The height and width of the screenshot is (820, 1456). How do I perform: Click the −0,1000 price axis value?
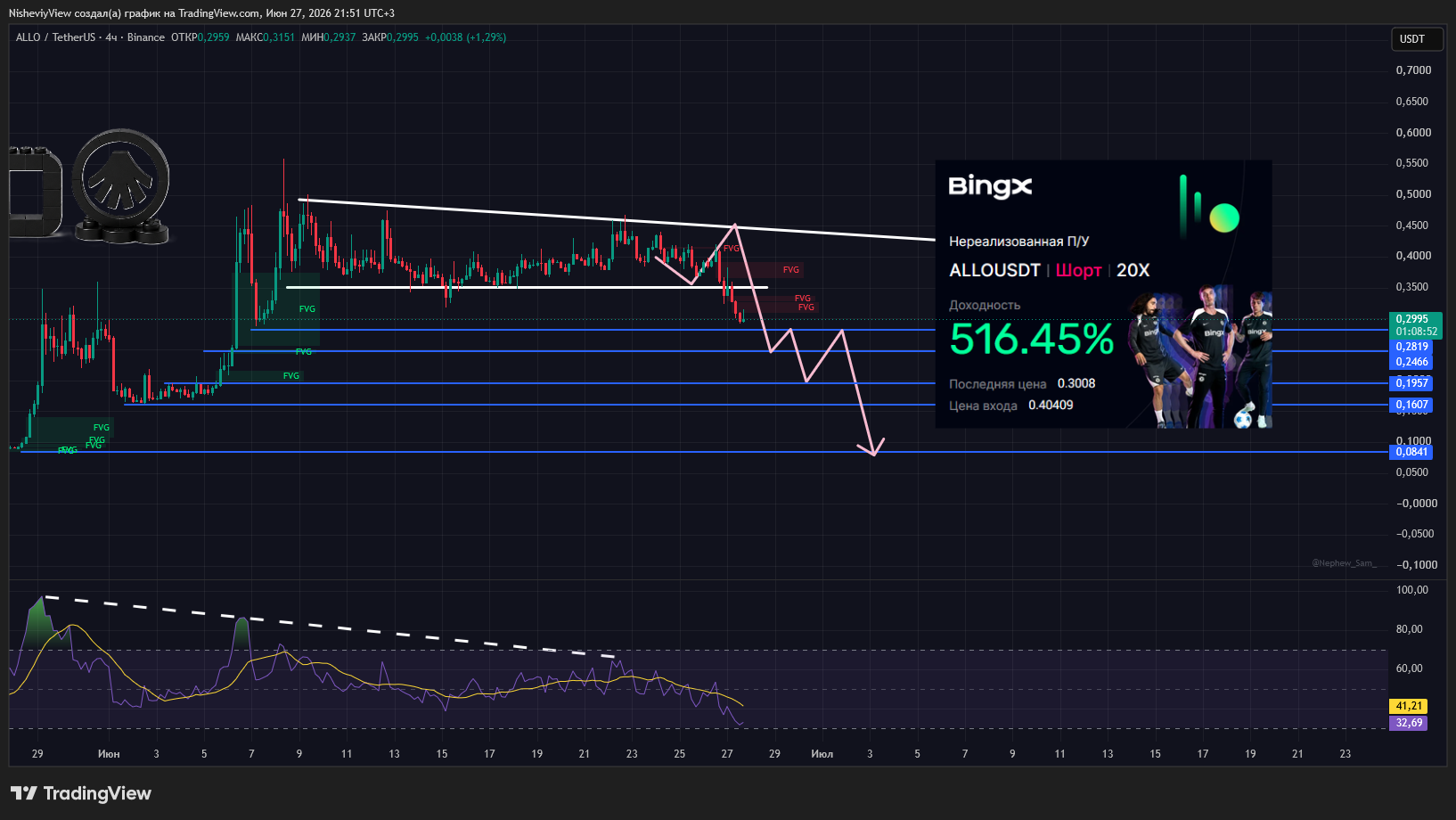coord(1416,565)
